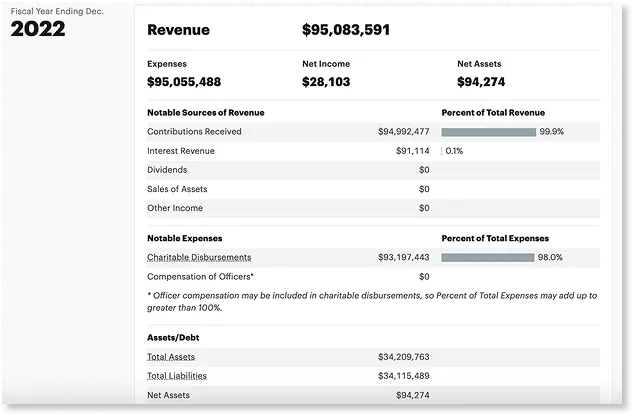Click the Assets/Debt section heading

click(173, 338)
